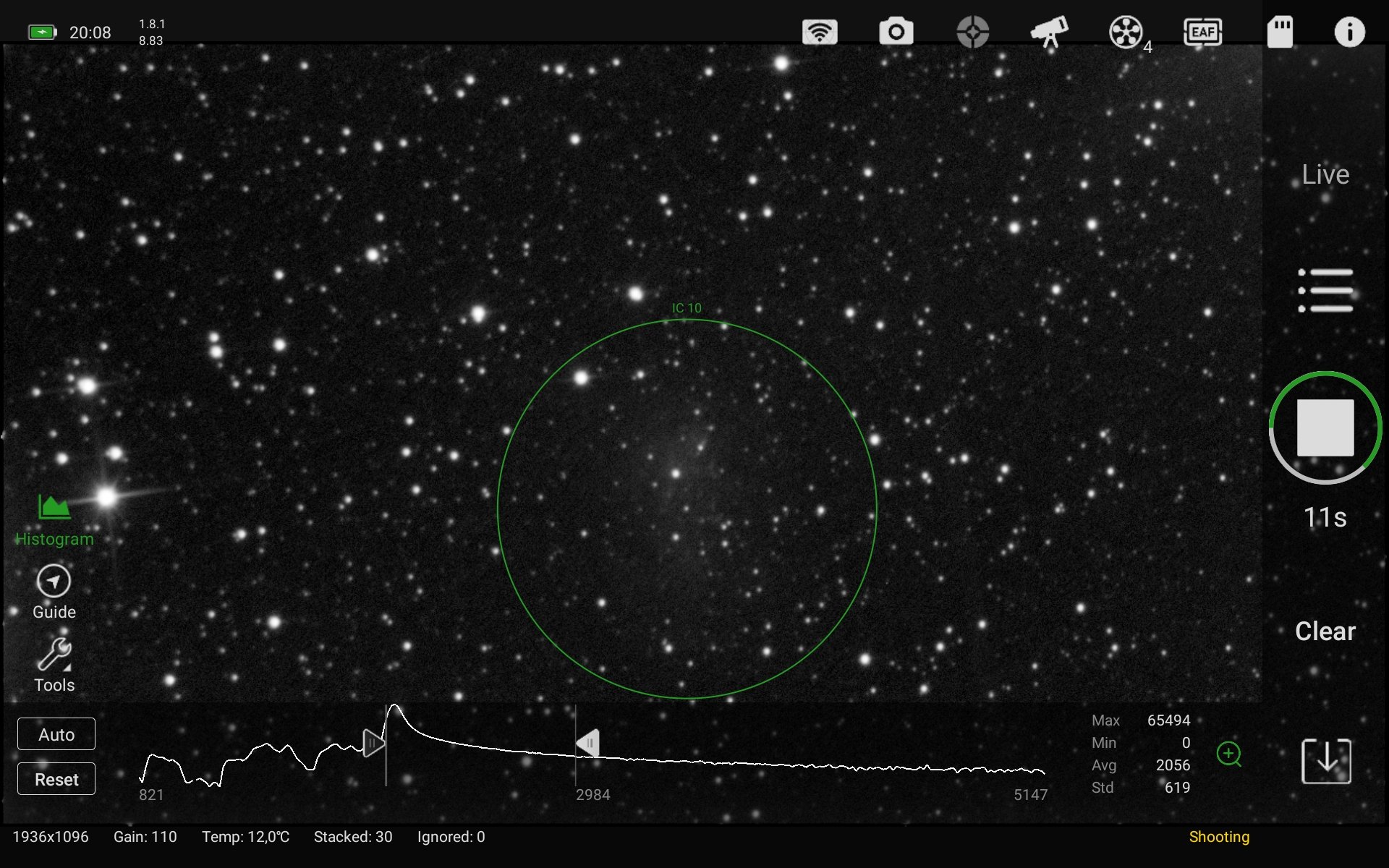Click the Clear stack button
The image size is (1389, 868).
click(1325, 631)
